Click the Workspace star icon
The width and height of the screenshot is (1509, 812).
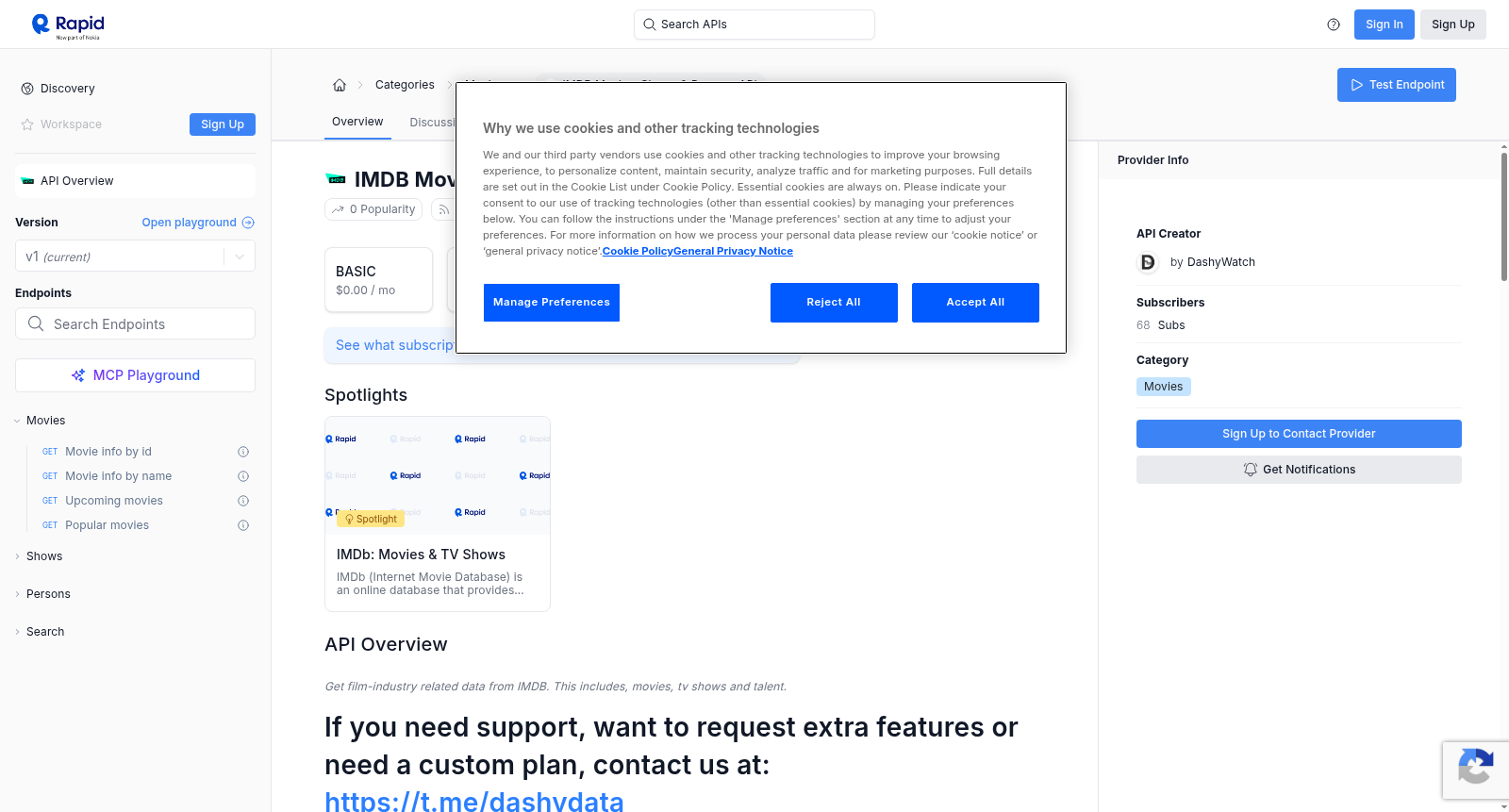point(27,124)
